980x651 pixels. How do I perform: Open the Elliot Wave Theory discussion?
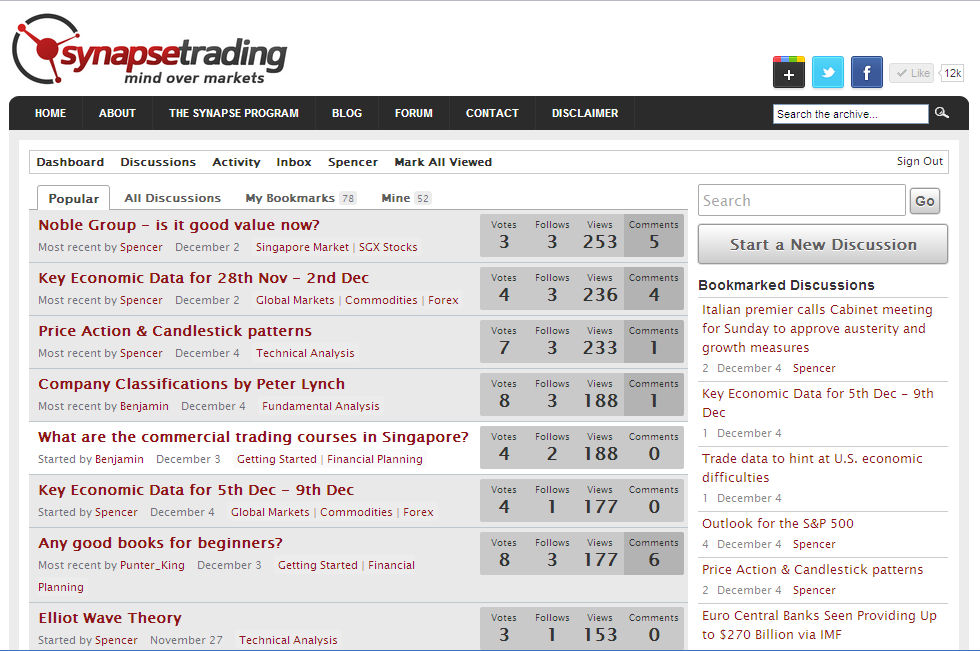point(110,618)
